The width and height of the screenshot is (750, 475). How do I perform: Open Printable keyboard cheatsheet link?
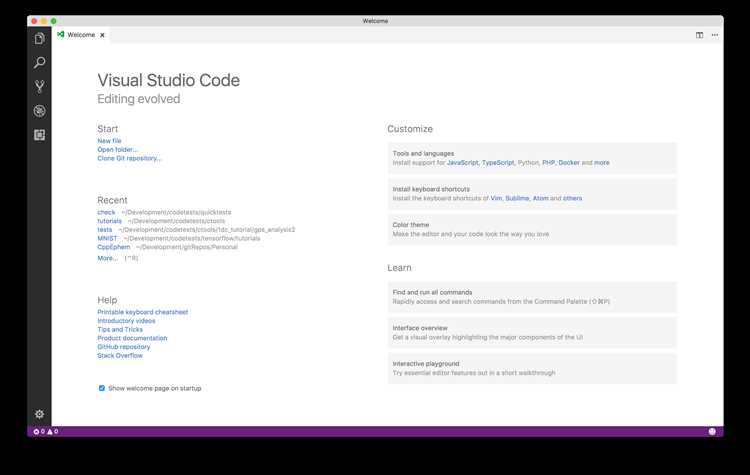point(143,312)
